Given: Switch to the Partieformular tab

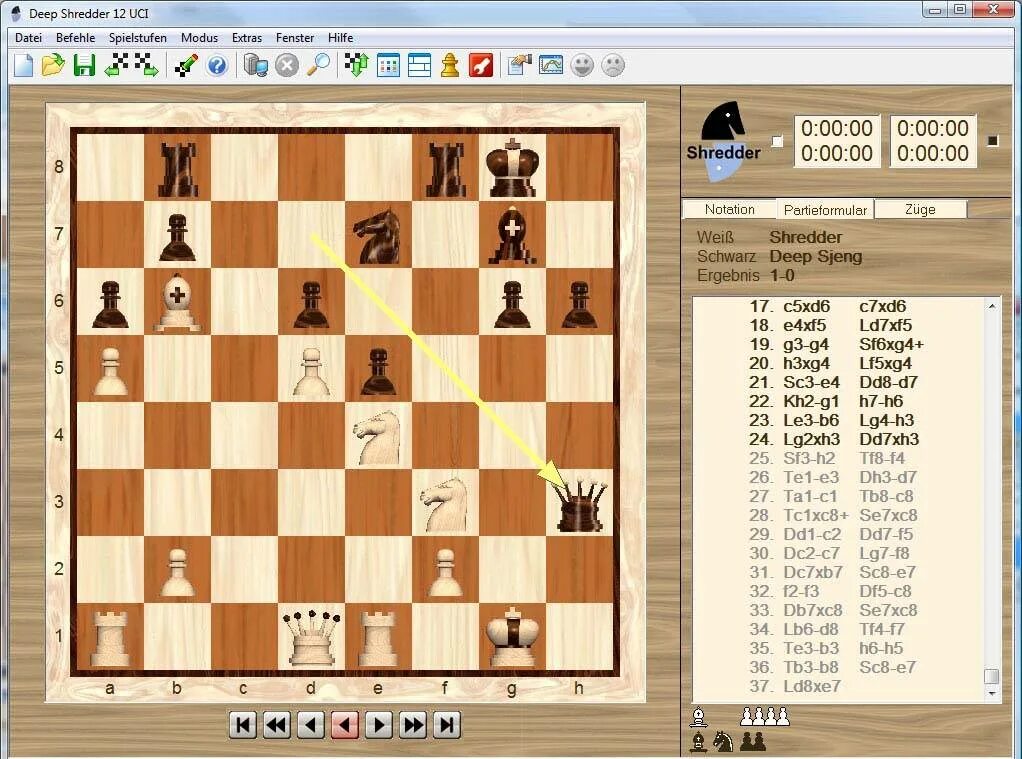Looking at the screenshot, I should tap(825, 210).
